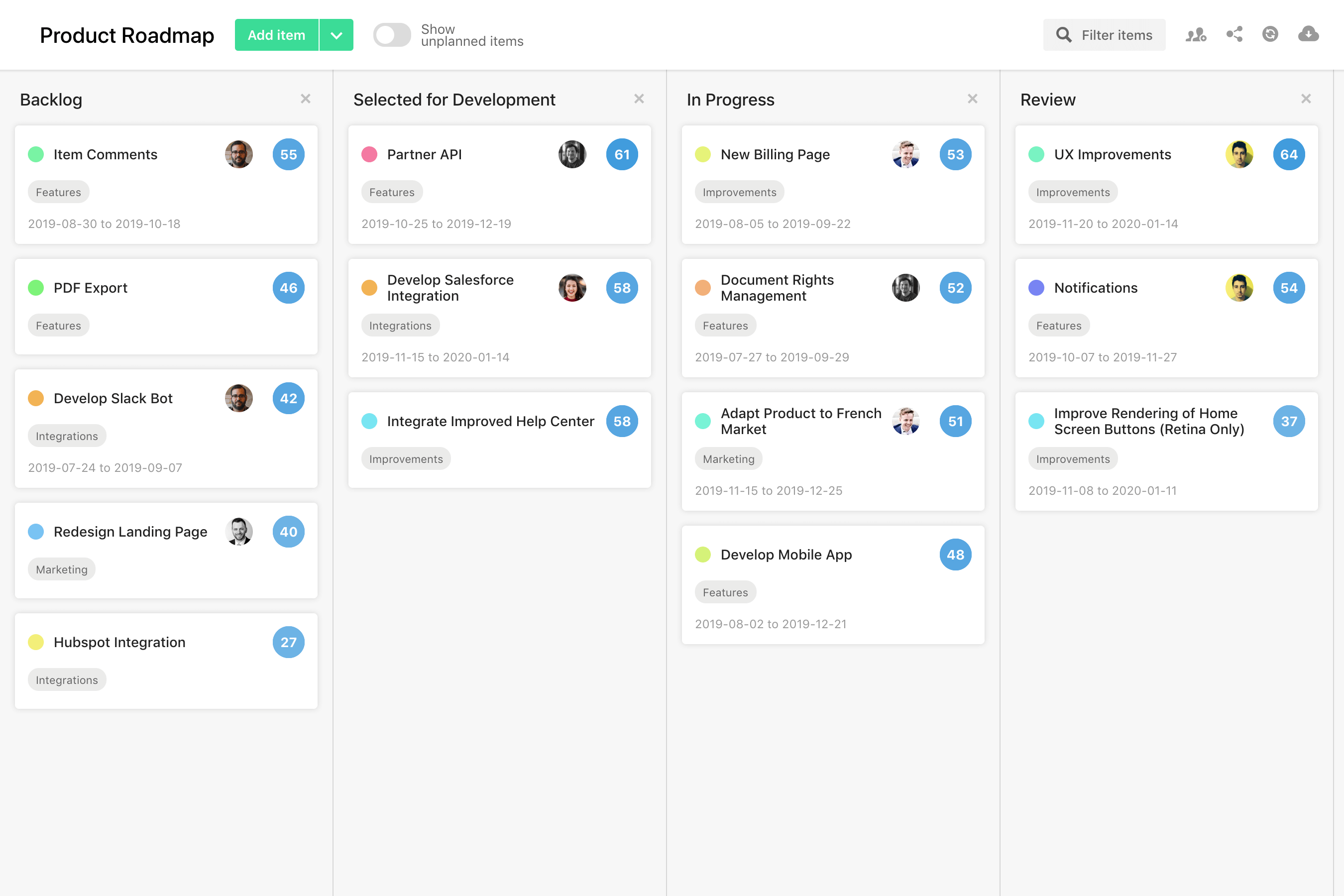Open the share roadmap icon
The width and height of the screenshot is (1344, 896).
coord(1234,34)
